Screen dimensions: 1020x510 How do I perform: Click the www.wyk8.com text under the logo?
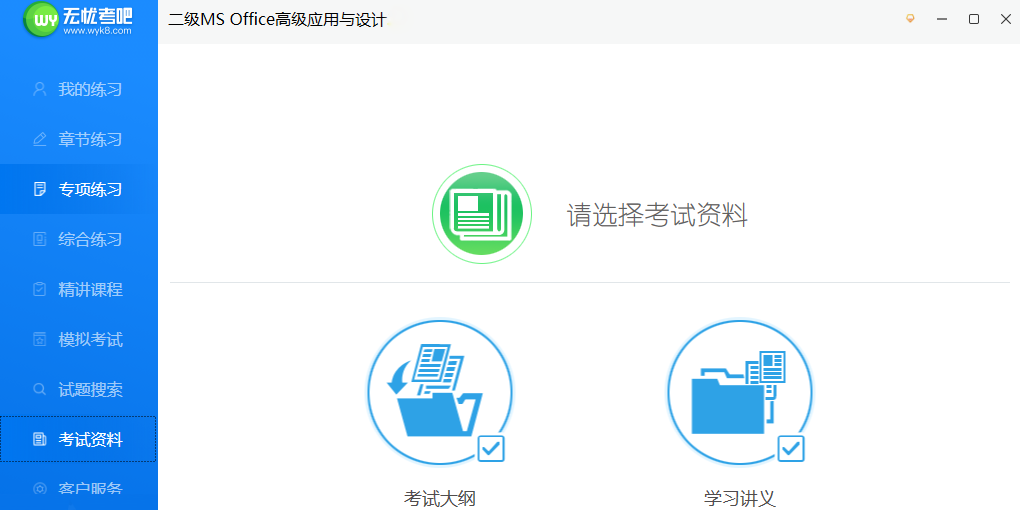[x=98, y=31]
